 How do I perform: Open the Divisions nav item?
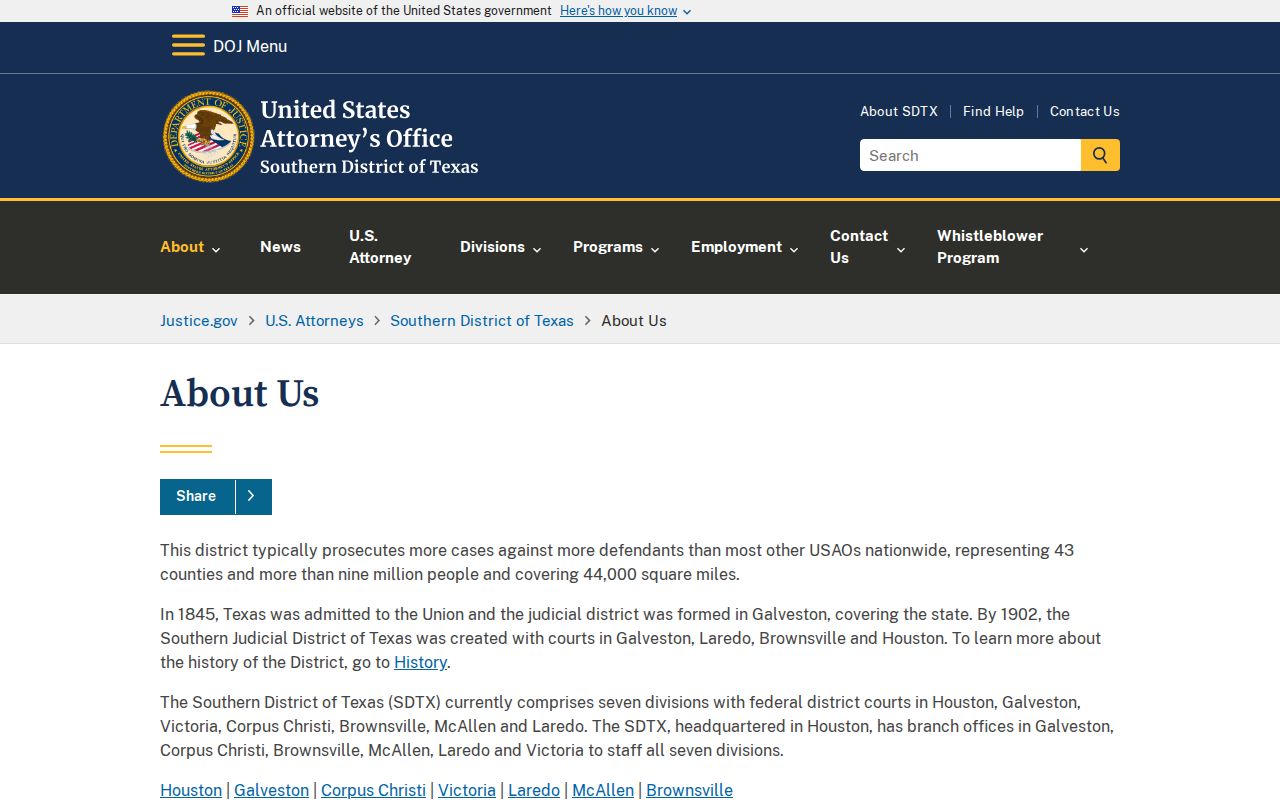(x=492, y=247)
